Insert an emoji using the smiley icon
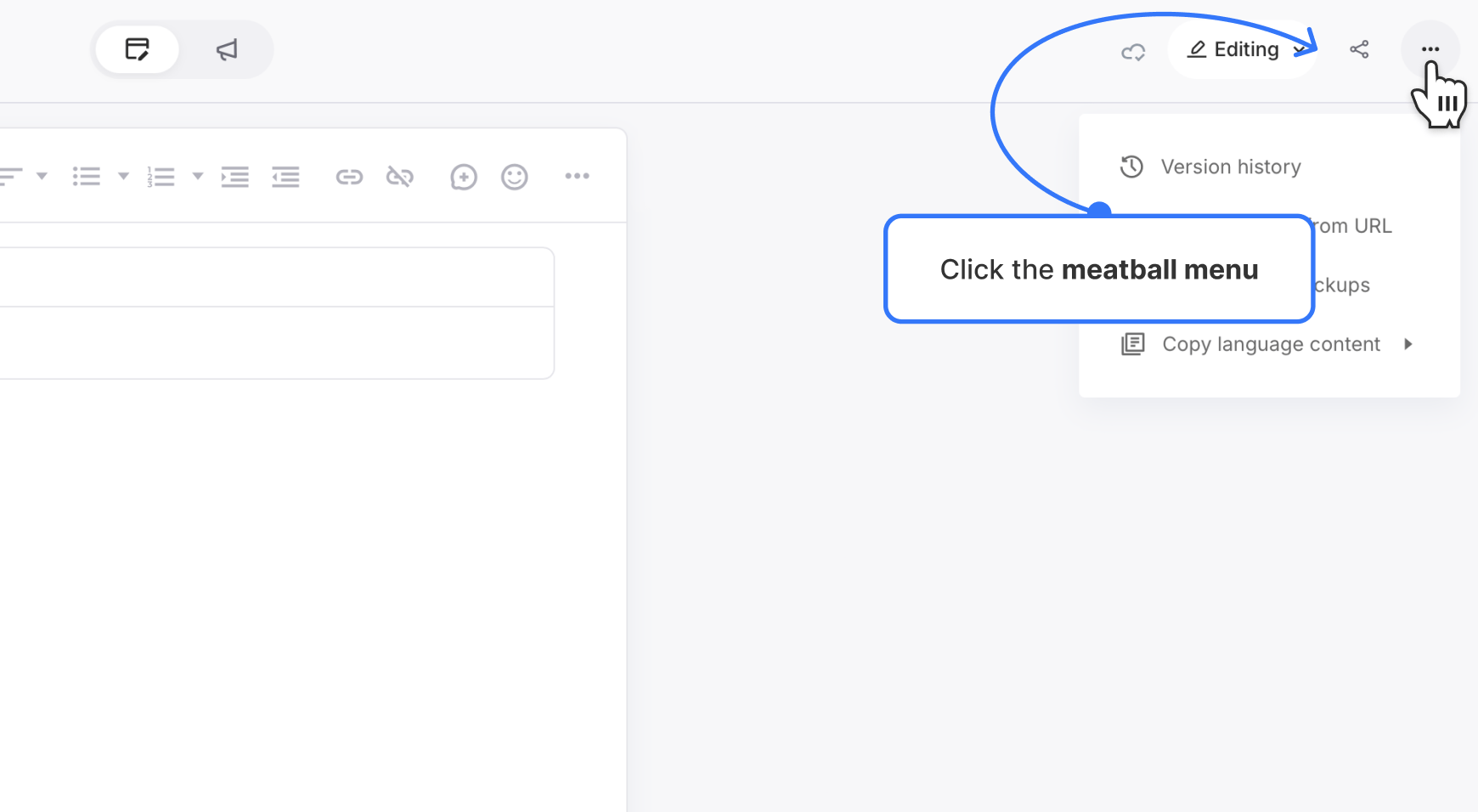 [x=514, y=177]
